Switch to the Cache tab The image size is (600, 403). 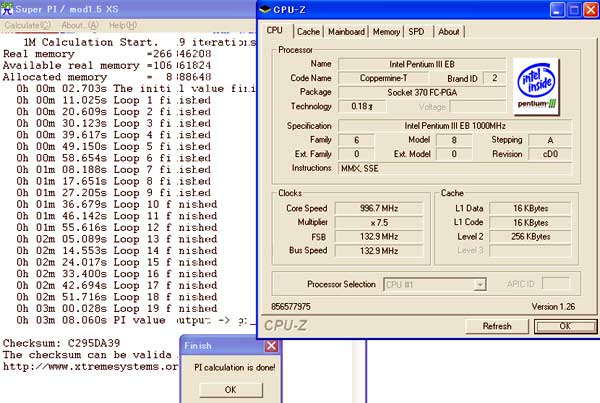tap(308, 32)
